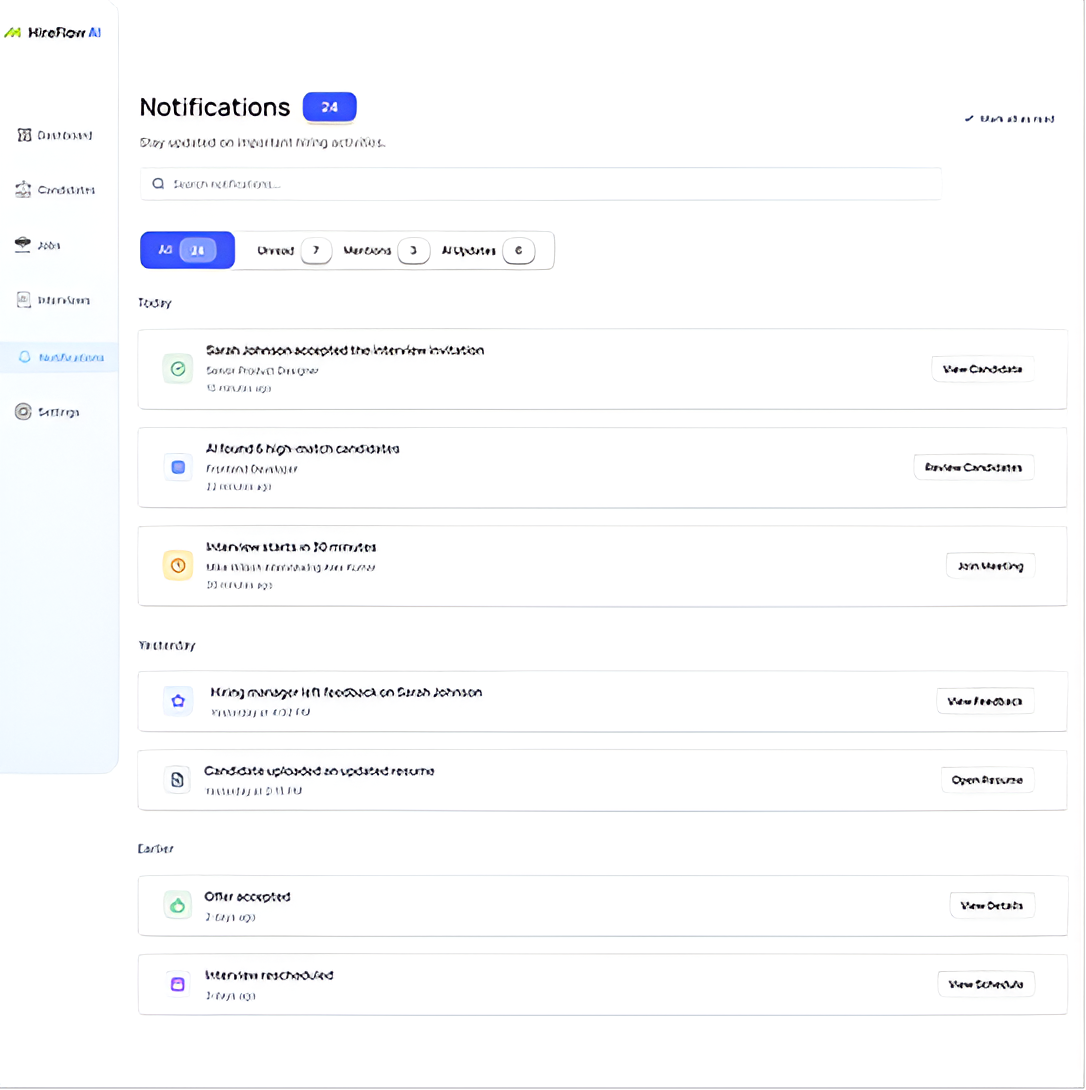The width and height of the screenshot is (1086, 1090).
Task: Click the "Offer accepted" title
Action: pyautogui.click(x=248, y=897)
